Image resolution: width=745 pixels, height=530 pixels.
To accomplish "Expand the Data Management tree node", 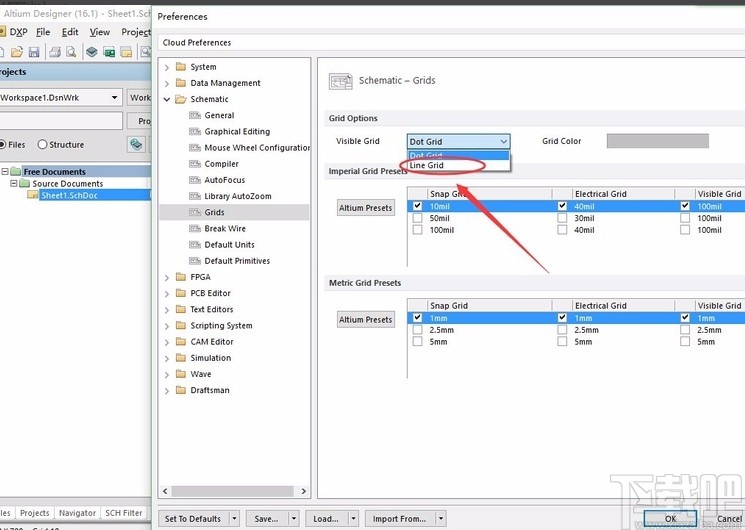I will click(167, 84).
